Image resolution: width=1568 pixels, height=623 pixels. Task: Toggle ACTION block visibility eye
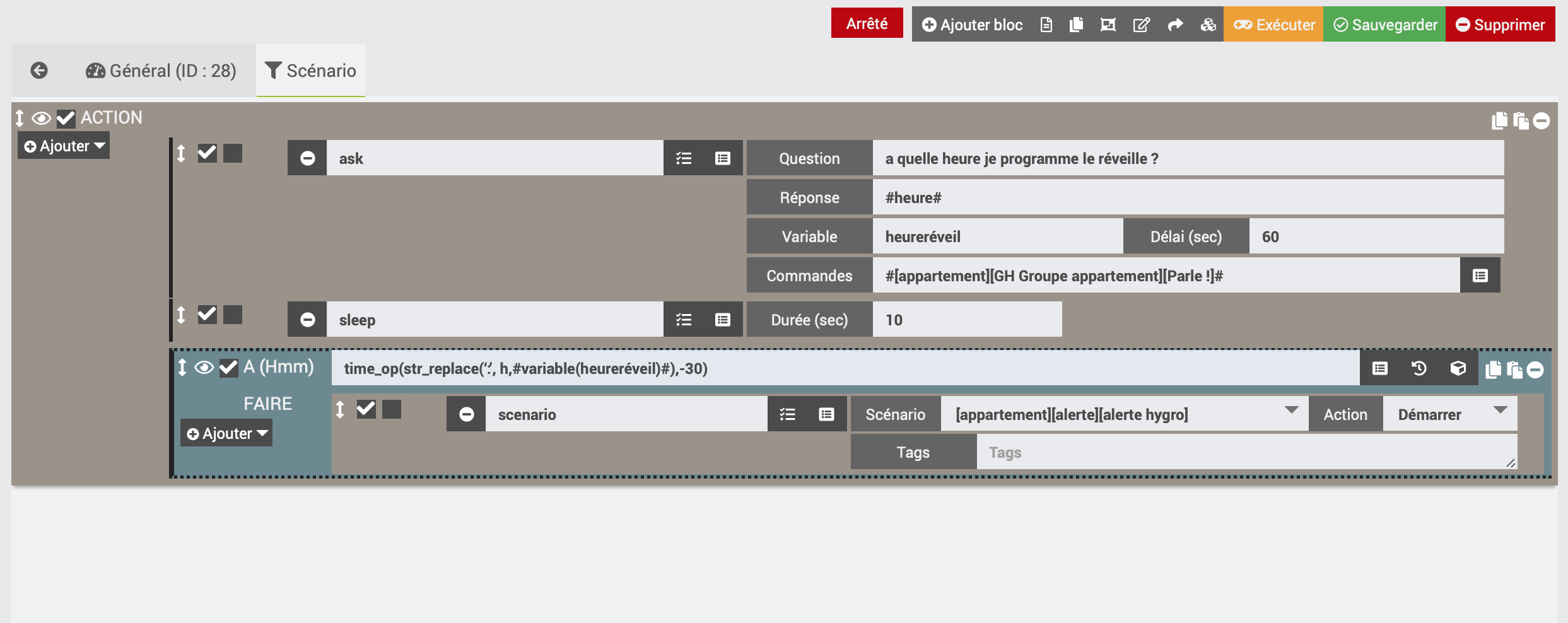41,118
